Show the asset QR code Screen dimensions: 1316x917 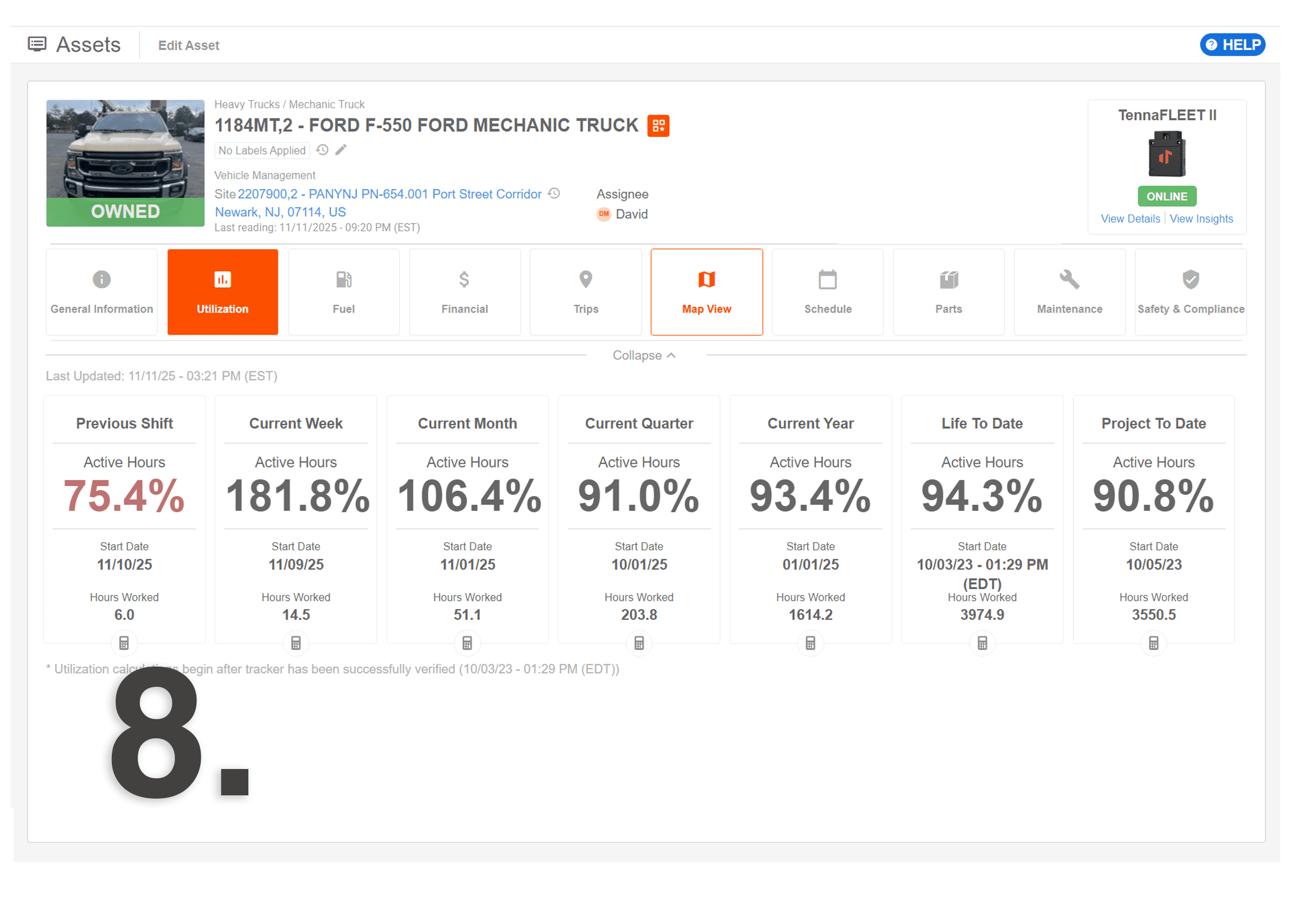(x=659, y=126)
